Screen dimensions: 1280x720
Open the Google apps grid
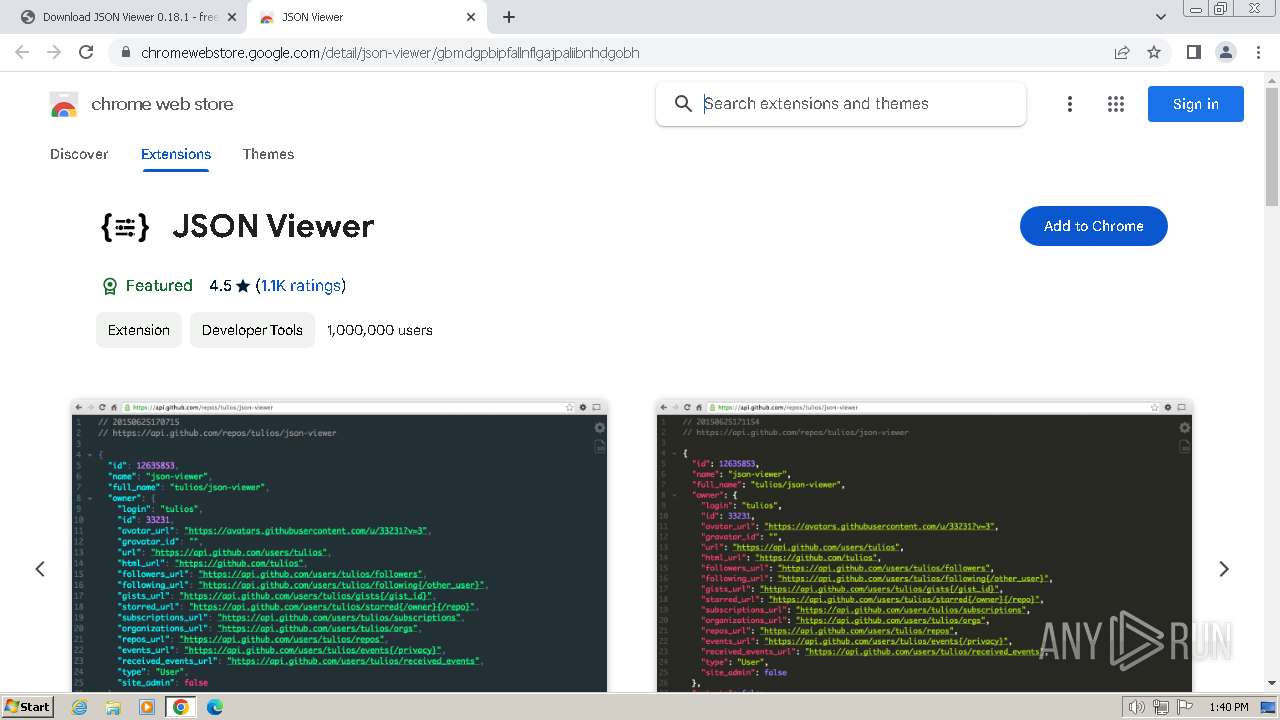1116,104
